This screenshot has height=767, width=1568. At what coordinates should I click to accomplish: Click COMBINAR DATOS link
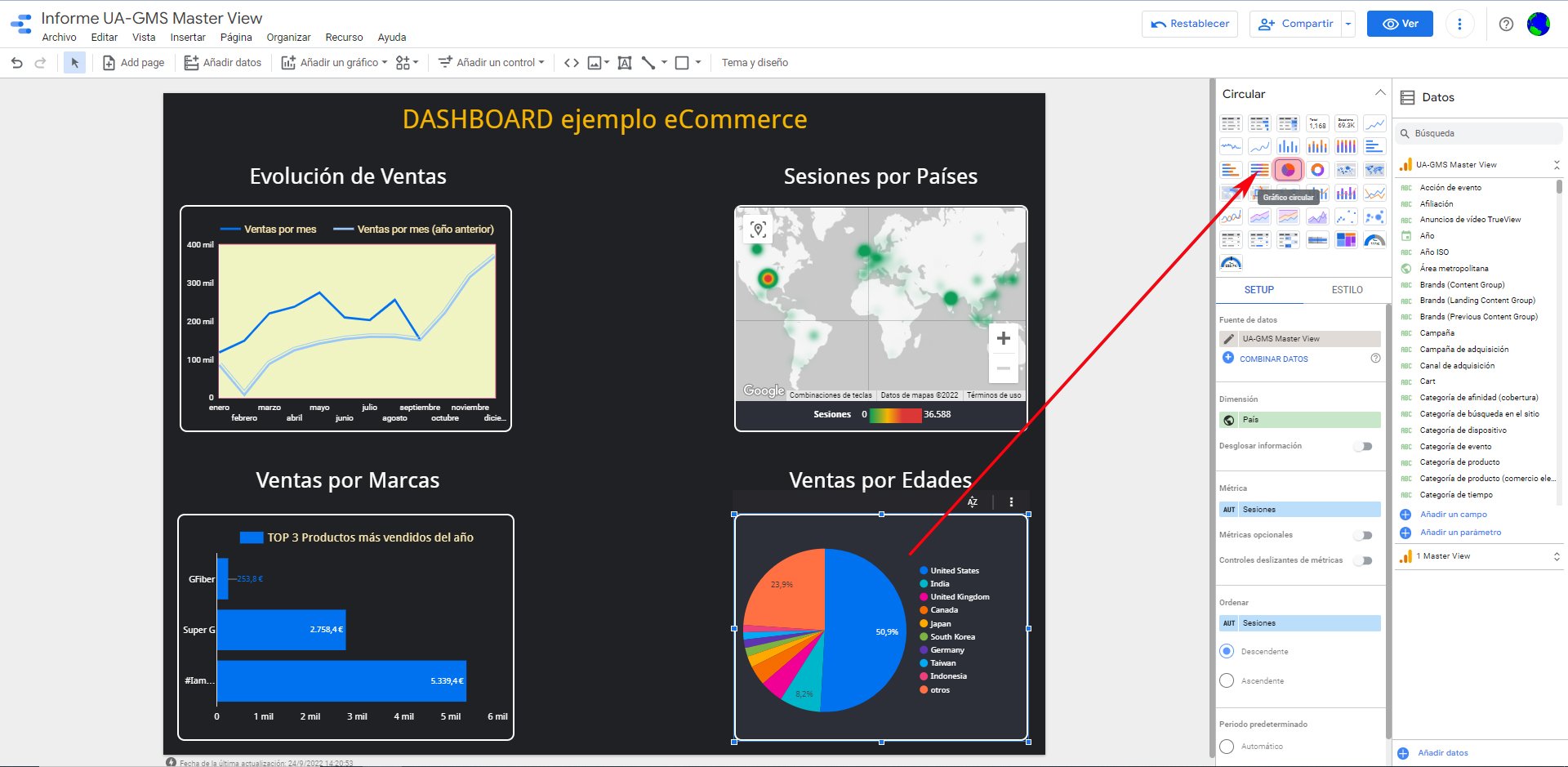1273,359
